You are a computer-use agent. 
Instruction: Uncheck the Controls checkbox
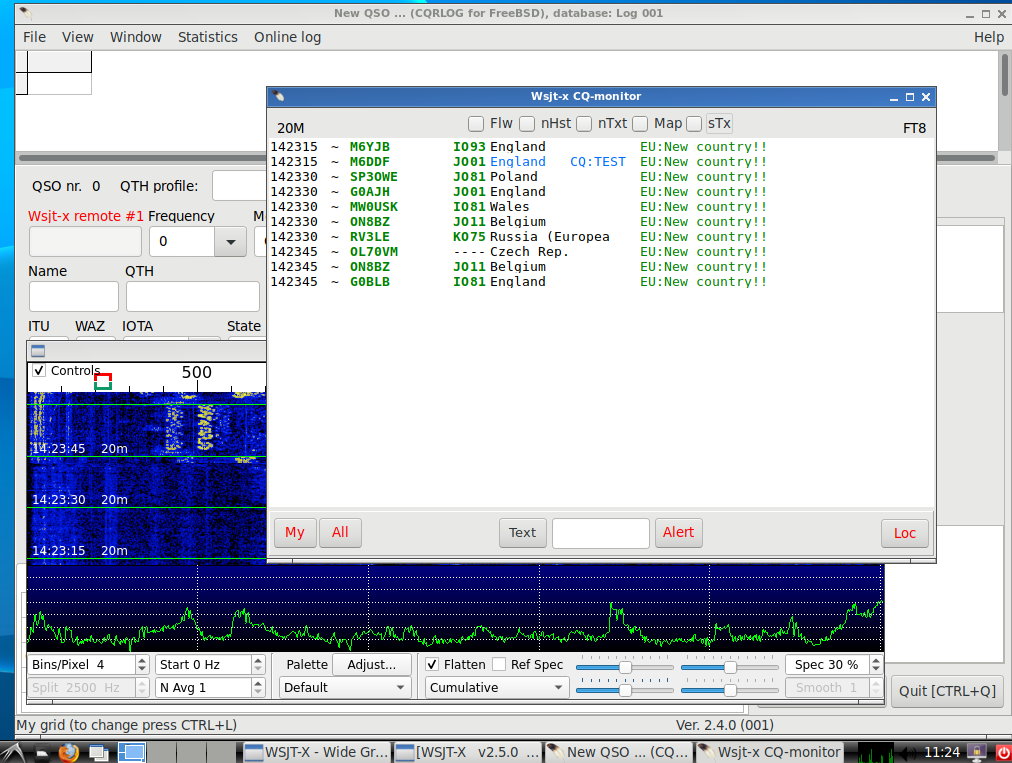(39, 371)
